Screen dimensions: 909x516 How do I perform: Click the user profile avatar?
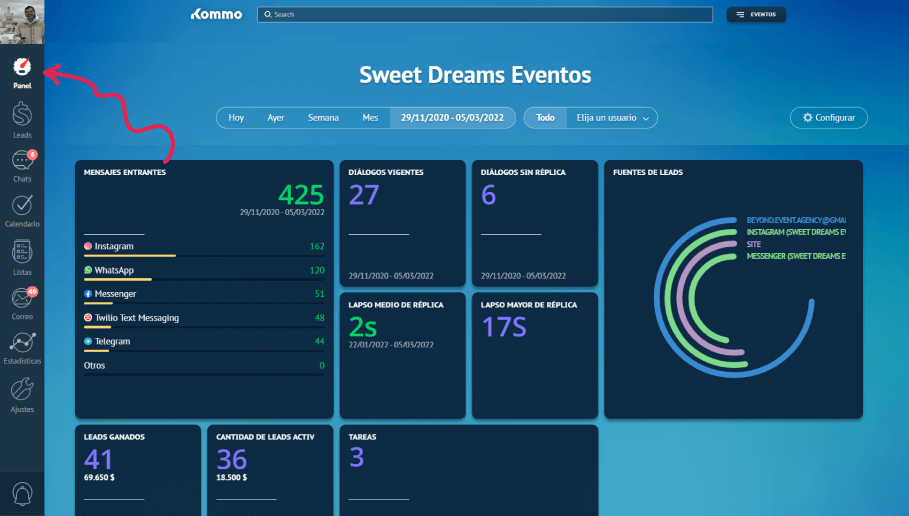pos(22,21)
